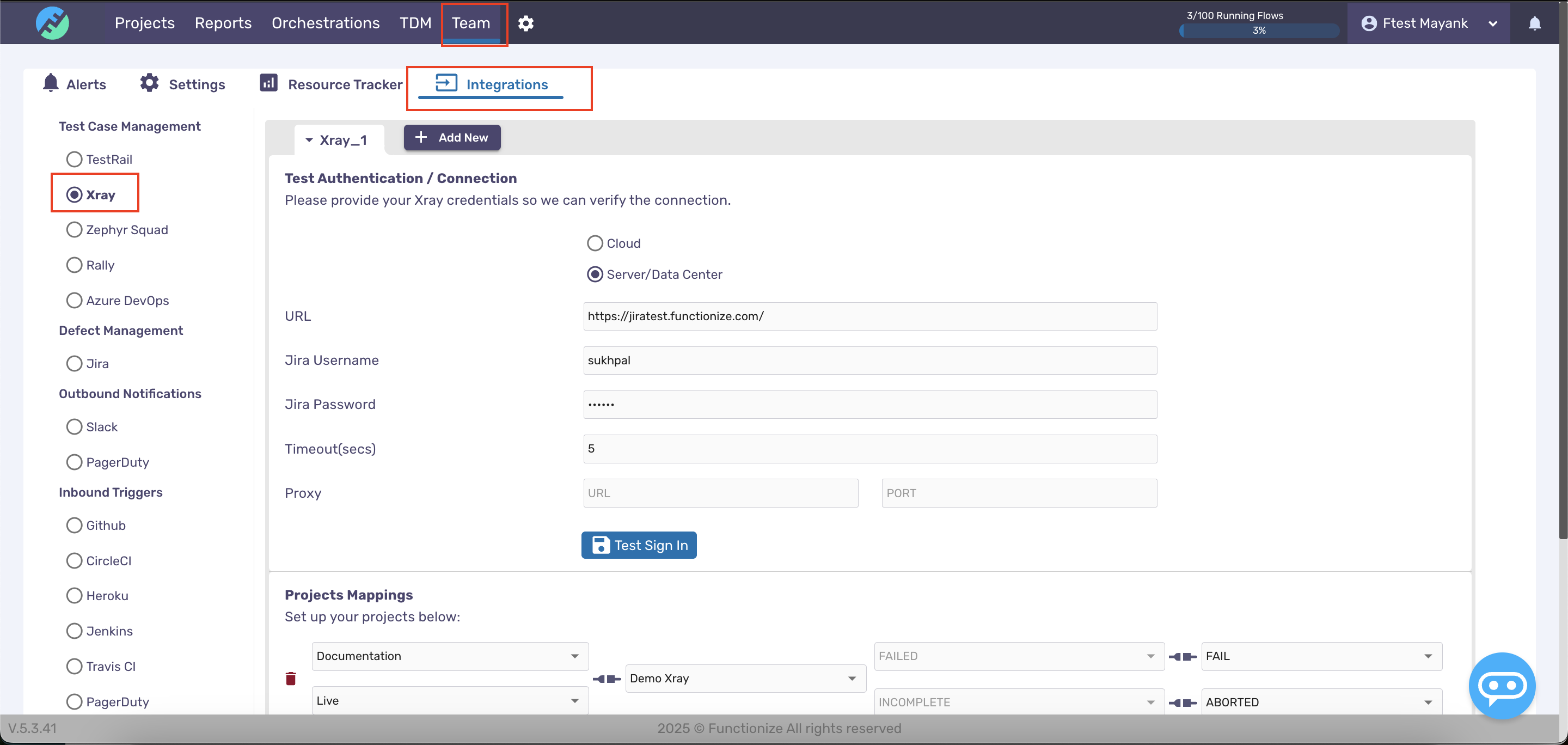Open the Demo Xray dropdown

click(x=745, y=679)
